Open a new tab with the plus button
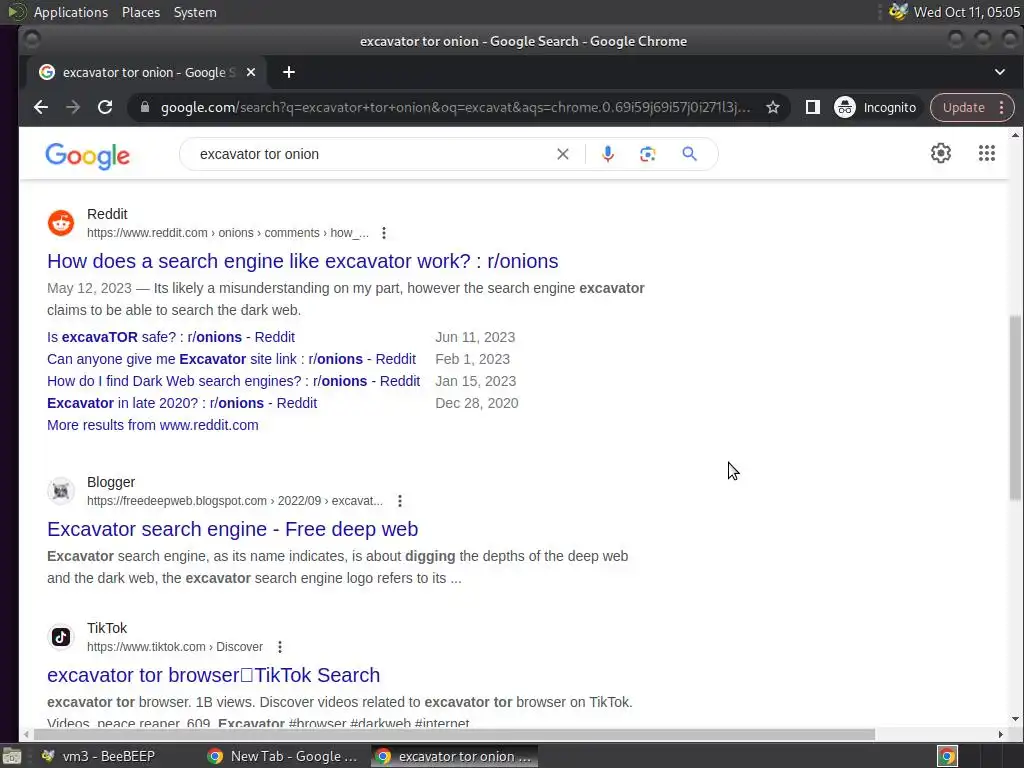 [289, 72]
